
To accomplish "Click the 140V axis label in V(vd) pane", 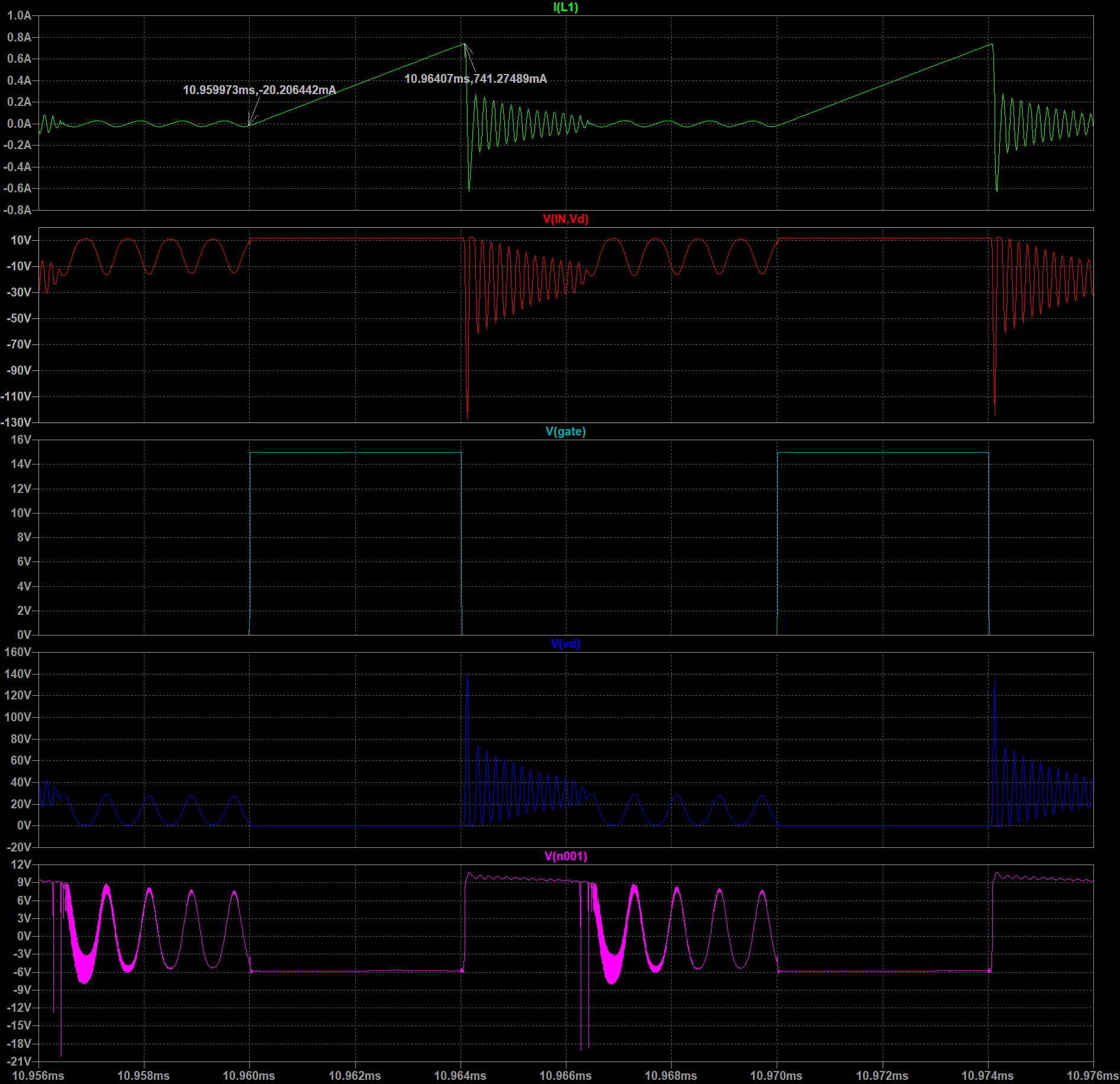I will tap(18, 674).
